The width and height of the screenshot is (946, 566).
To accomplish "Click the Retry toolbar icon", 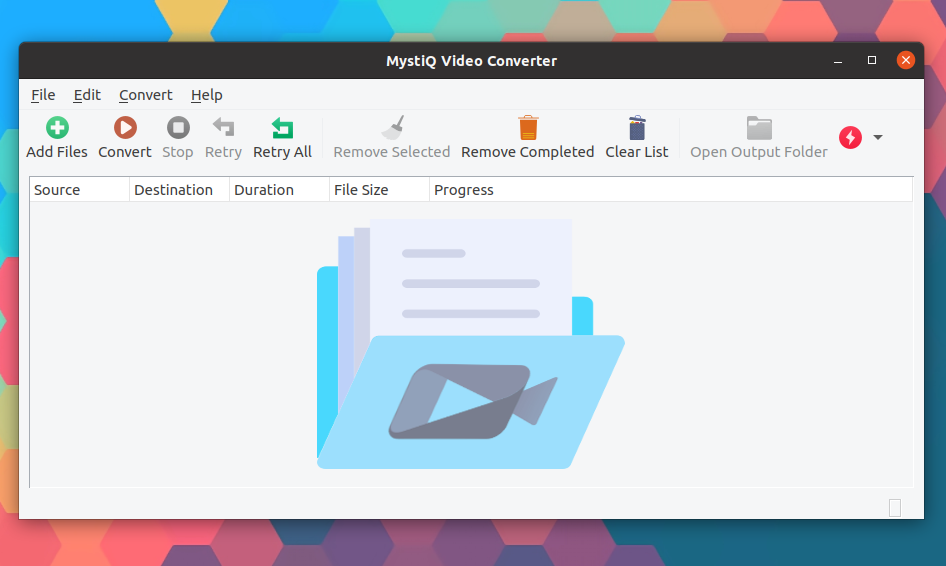I will pos(223,128).
